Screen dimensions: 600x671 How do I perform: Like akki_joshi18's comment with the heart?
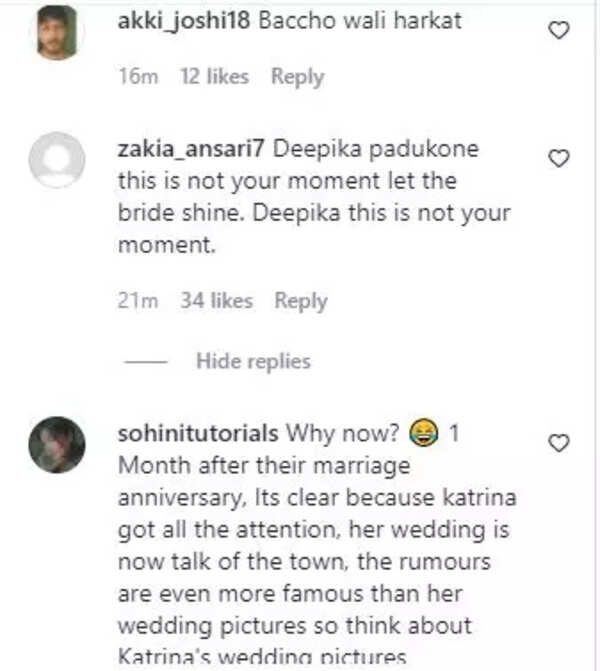[x=560, y=31]
